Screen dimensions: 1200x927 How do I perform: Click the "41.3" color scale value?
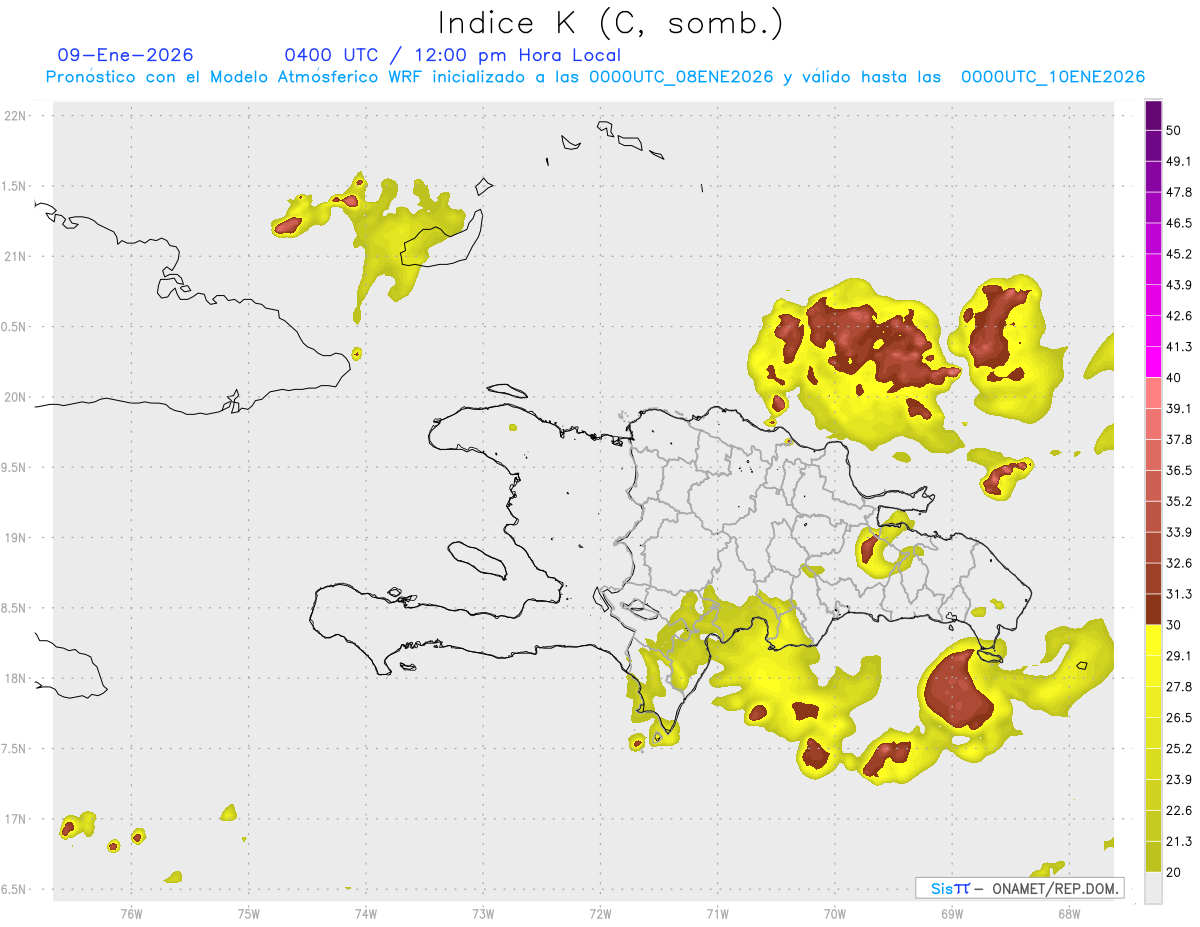[1179, 347]
